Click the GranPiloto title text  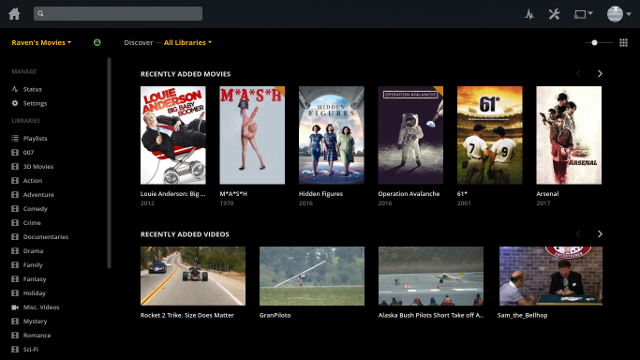(x=275, y=315)
